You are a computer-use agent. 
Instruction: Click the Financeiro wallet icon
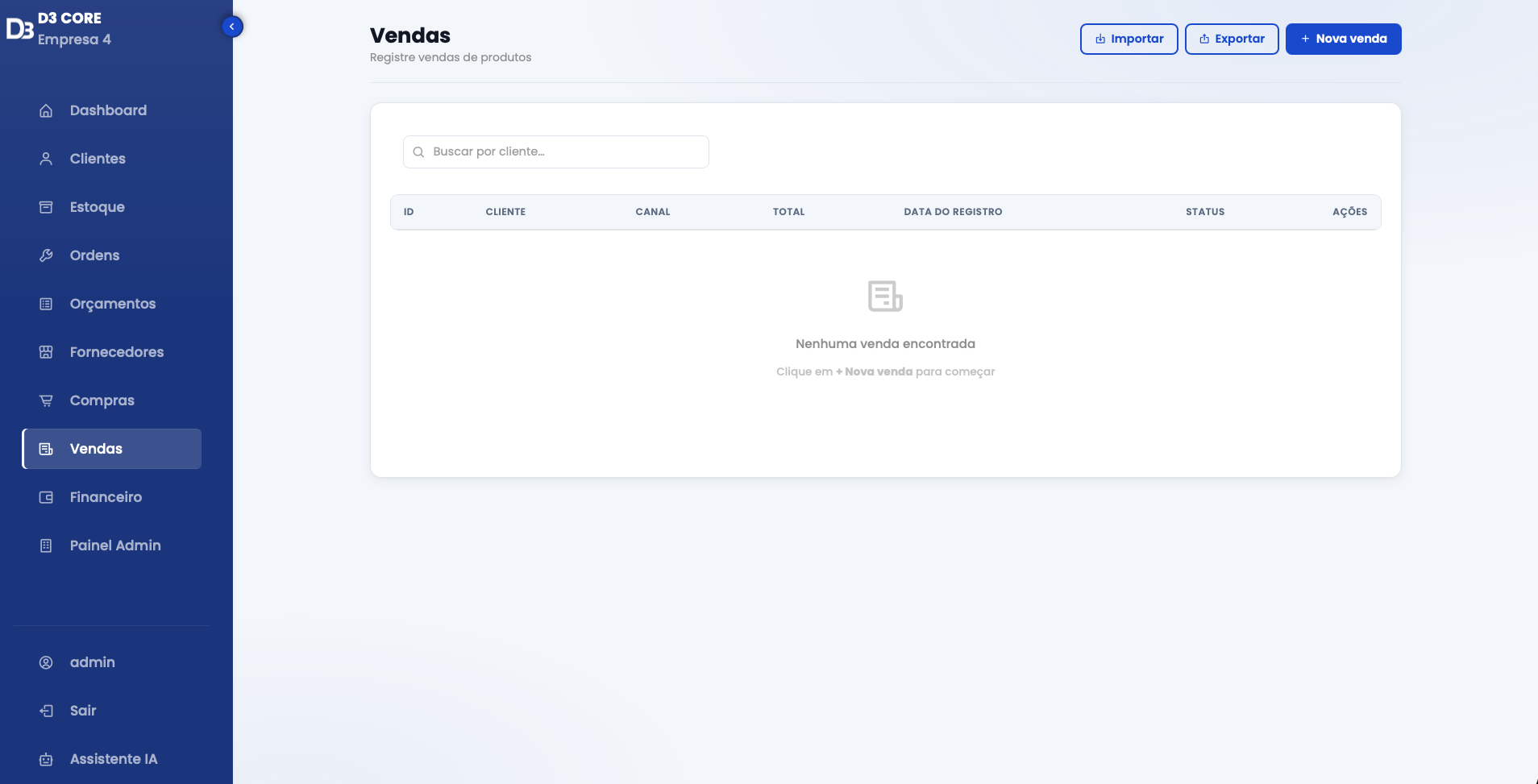click(x=46, y=497)
